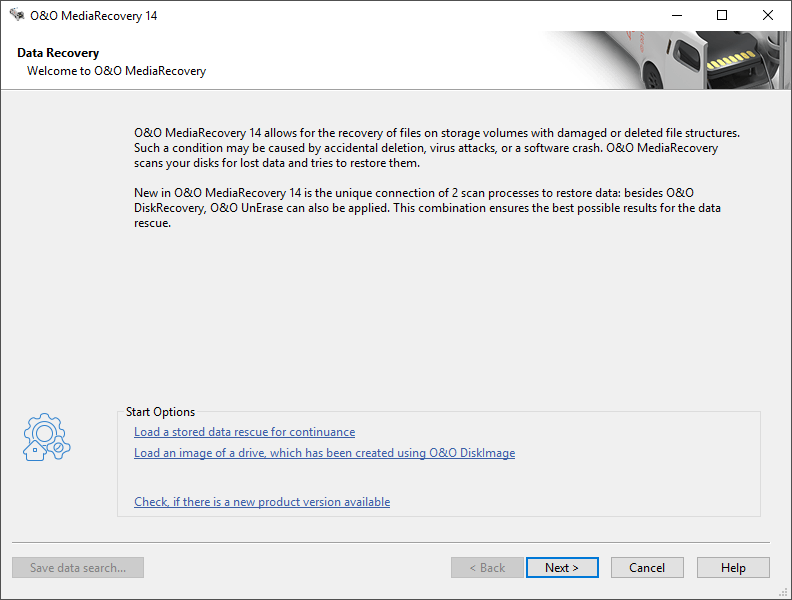Viewport: 792px width, 600px height.
Task: Check if a new product version is available
Action: [262, 502]
